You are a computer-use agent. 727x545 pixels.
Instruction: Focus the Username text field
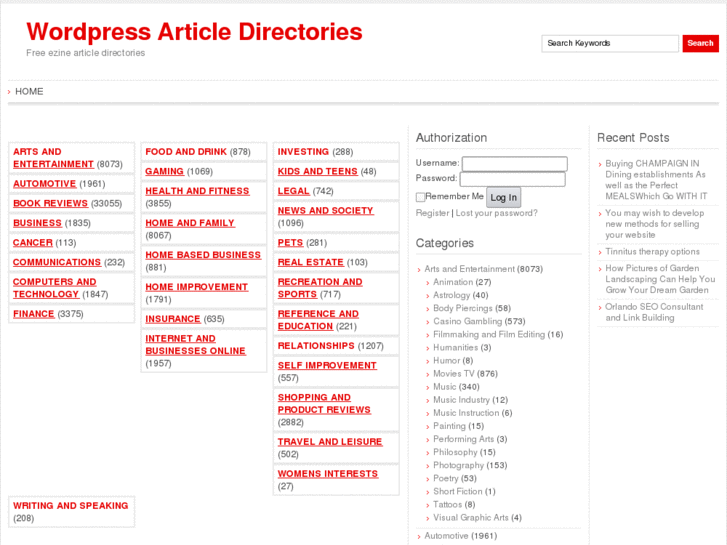tap(514, 163)
